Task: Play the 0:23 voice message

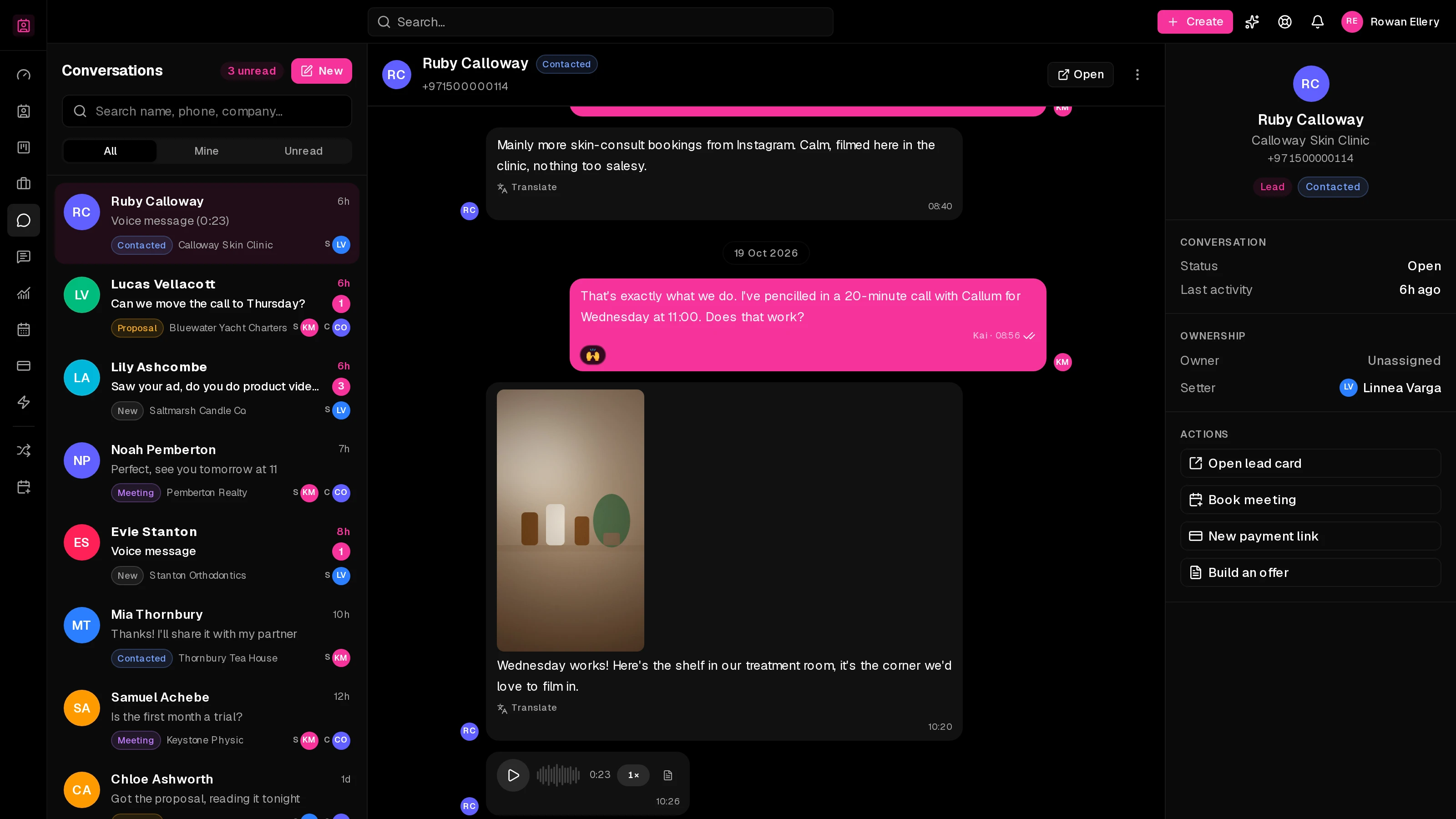Action: (513, 775)
